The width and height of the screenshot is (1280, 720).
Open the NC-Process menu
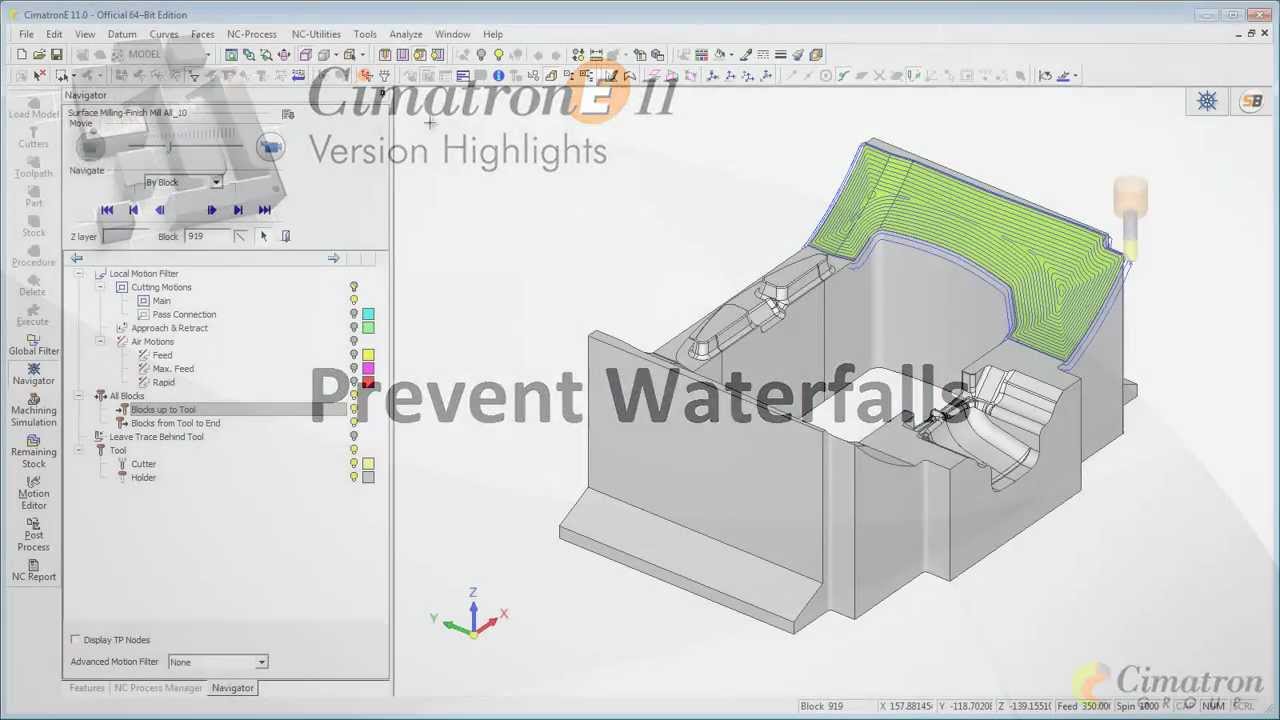[x=252, y=34]
